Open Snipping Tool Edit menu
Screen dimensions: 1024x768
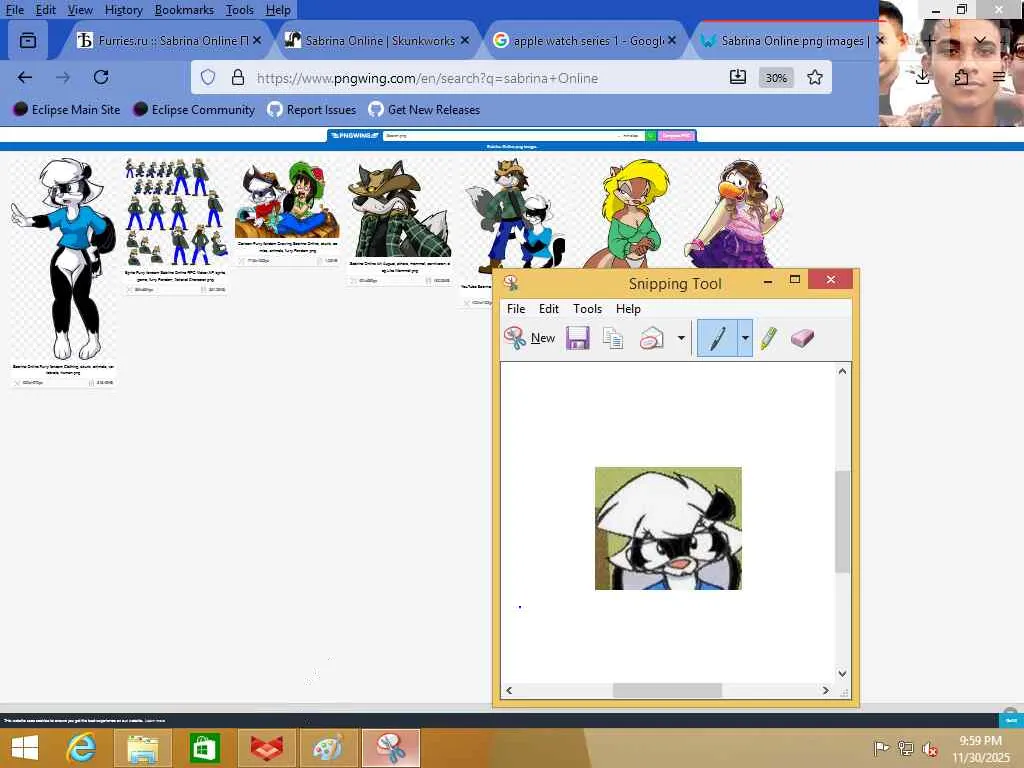coord(549,309)
